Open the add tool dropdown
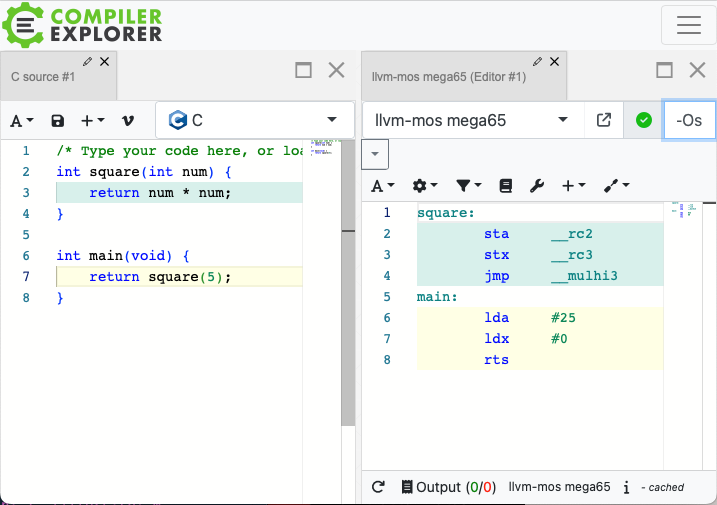The width and height of the screenshot is (717, 505). 616,186
